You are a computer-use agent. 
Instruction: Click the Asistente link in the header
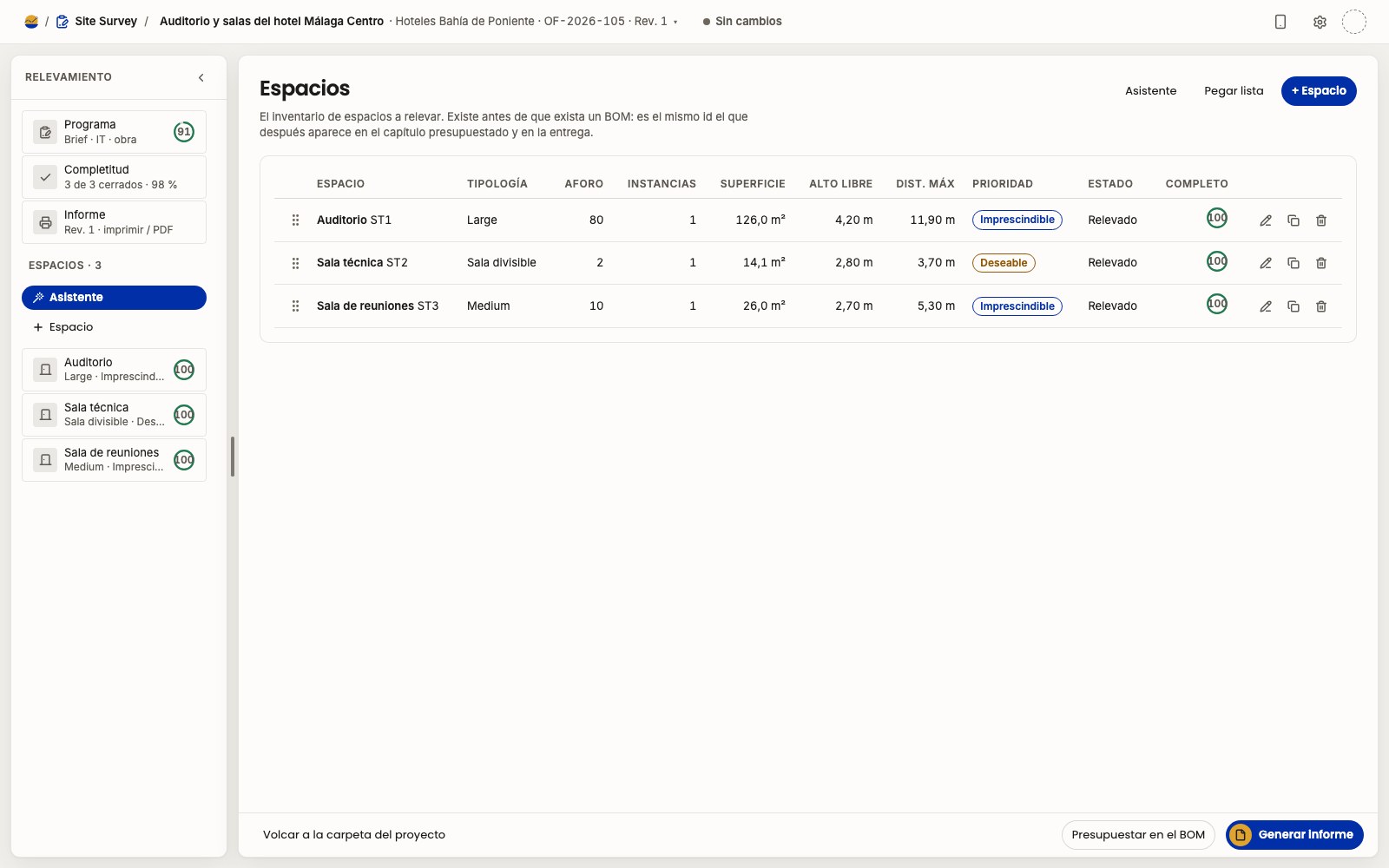coord(1150,91)
